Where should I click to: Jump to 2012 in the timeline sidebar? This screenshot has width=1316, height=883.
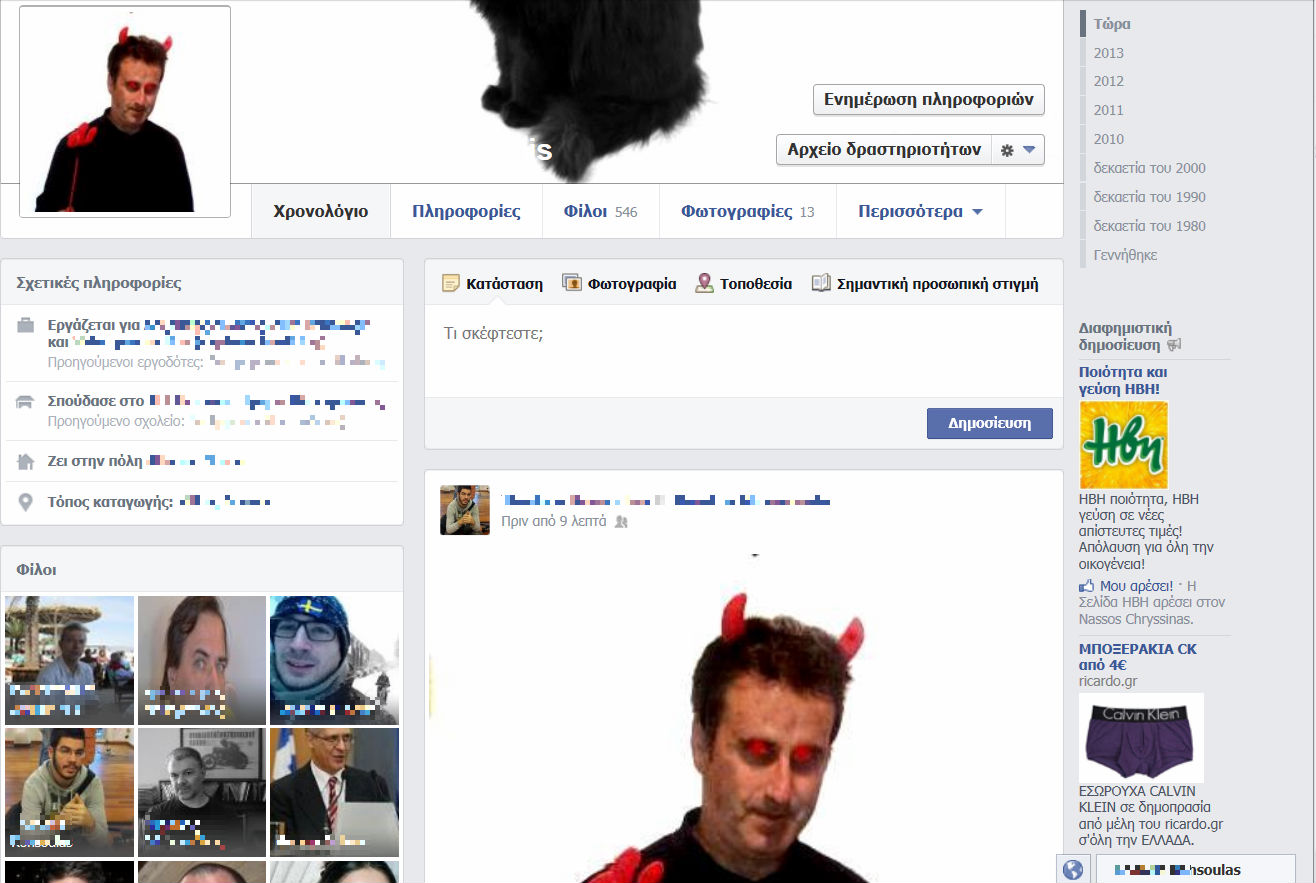[1108, 81]
